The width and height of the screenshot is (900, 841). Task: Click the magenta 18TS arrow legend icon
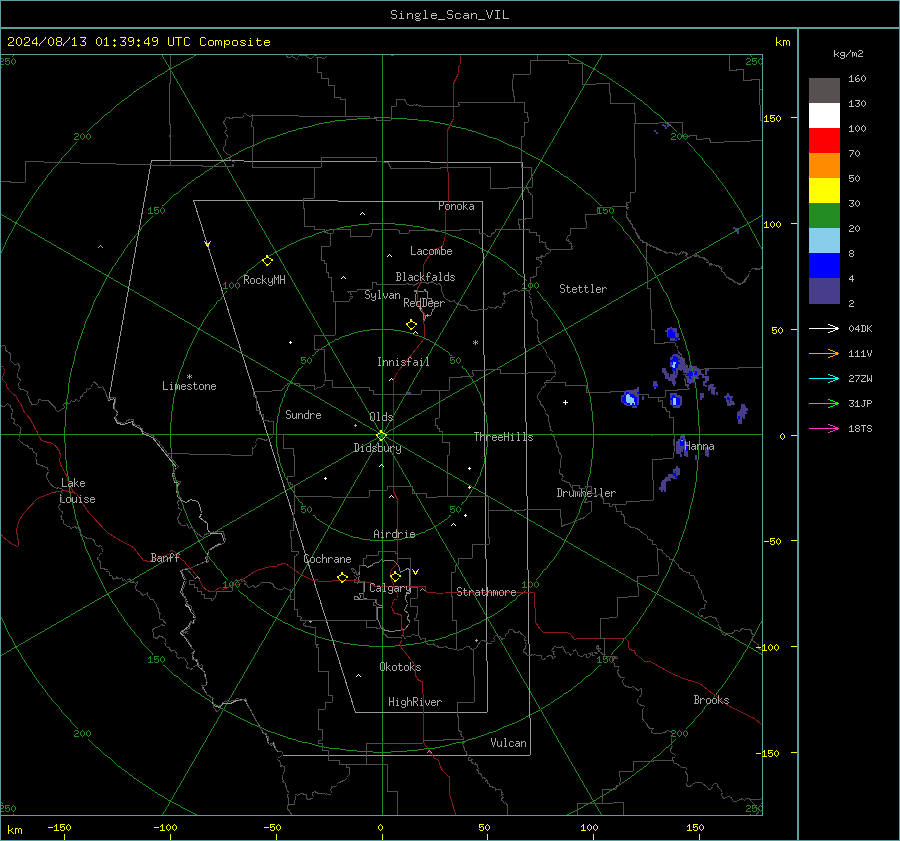click(x=824, y=428)
